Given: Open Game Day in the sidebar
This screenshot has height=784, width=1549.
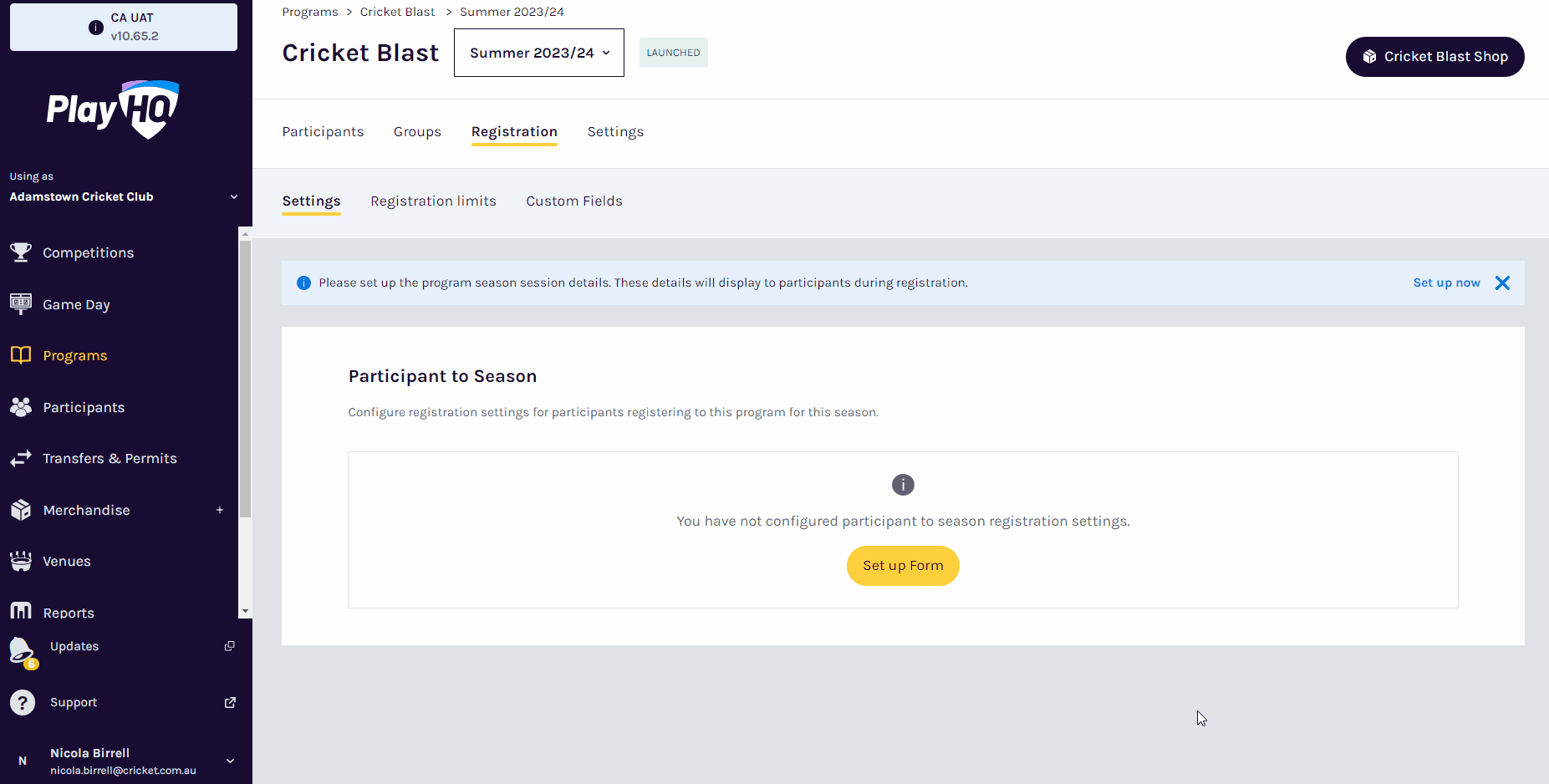Looking at the screenshot, I should point(76,304).
